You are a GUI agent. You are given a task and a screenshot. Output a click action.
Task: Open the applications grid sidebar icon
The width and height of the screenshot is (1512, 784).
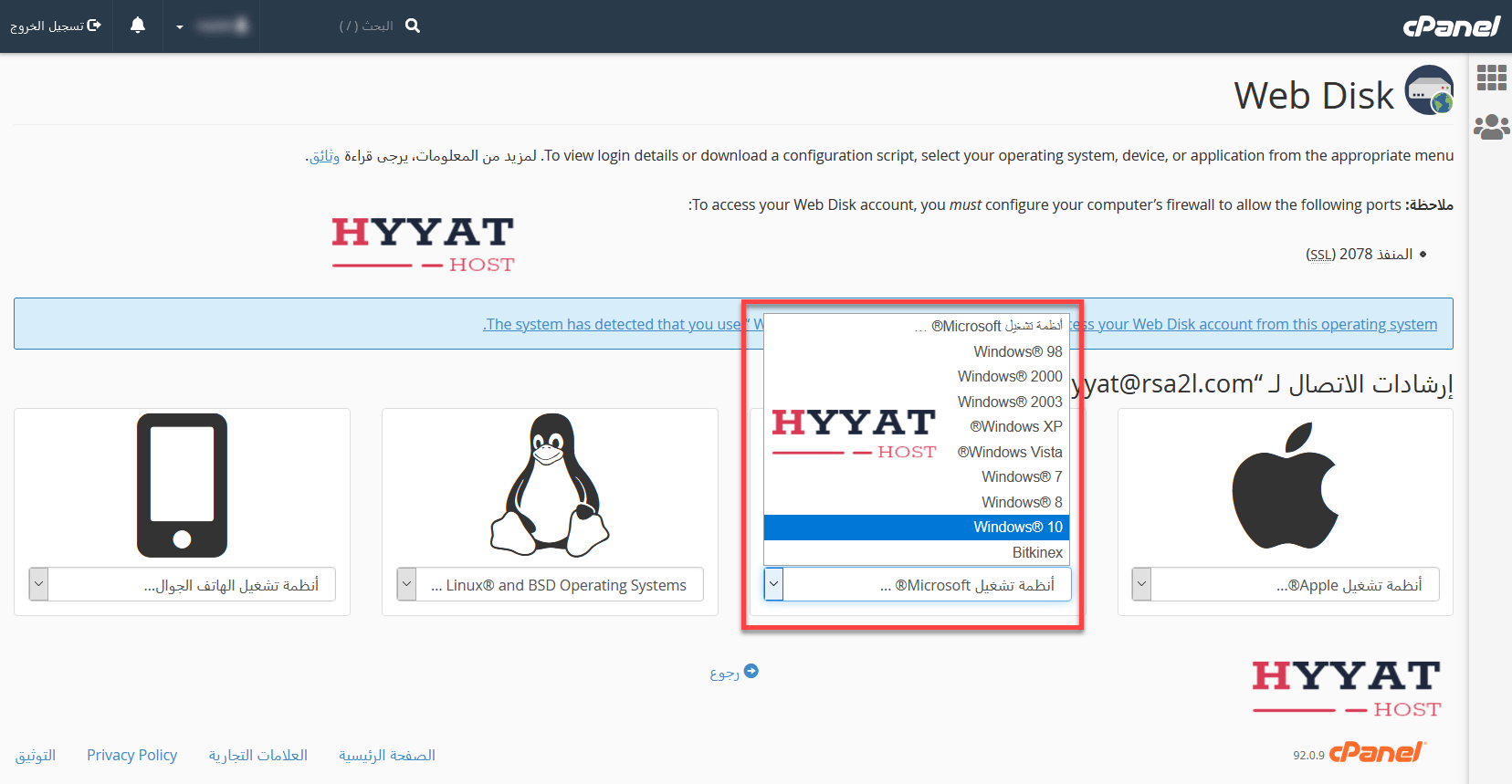(x=1492, y=78)
